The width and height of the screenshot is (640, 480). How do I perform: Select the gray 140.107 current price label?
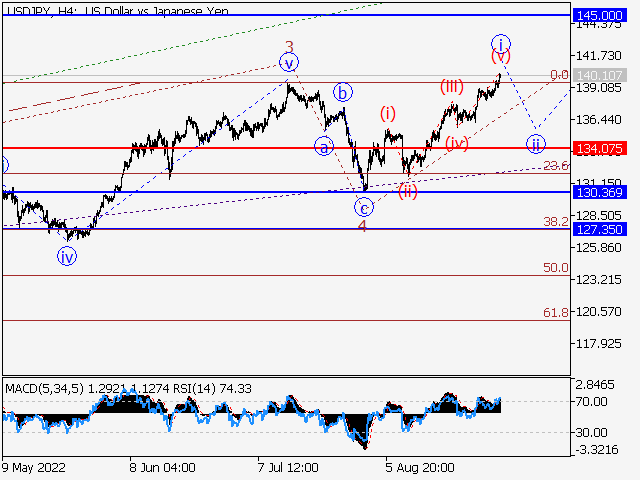(x=599, y=76)
